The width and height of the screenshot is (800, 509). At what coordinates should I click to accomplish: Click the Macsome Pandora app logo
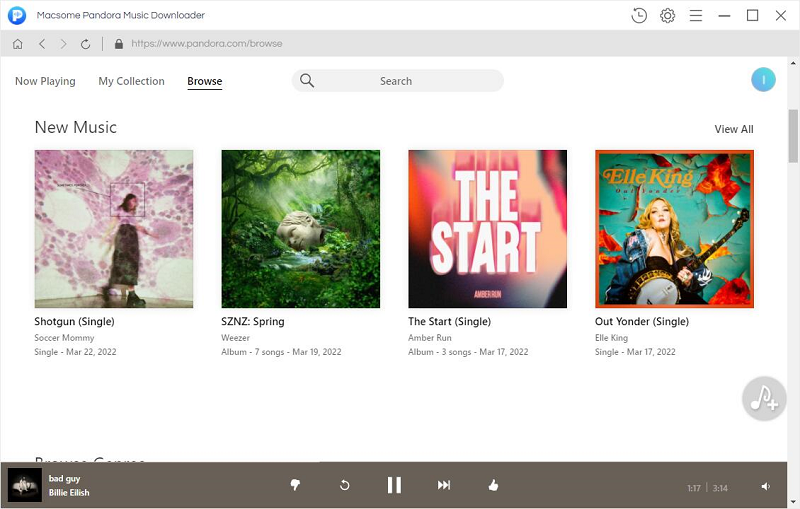coord(17,15)
